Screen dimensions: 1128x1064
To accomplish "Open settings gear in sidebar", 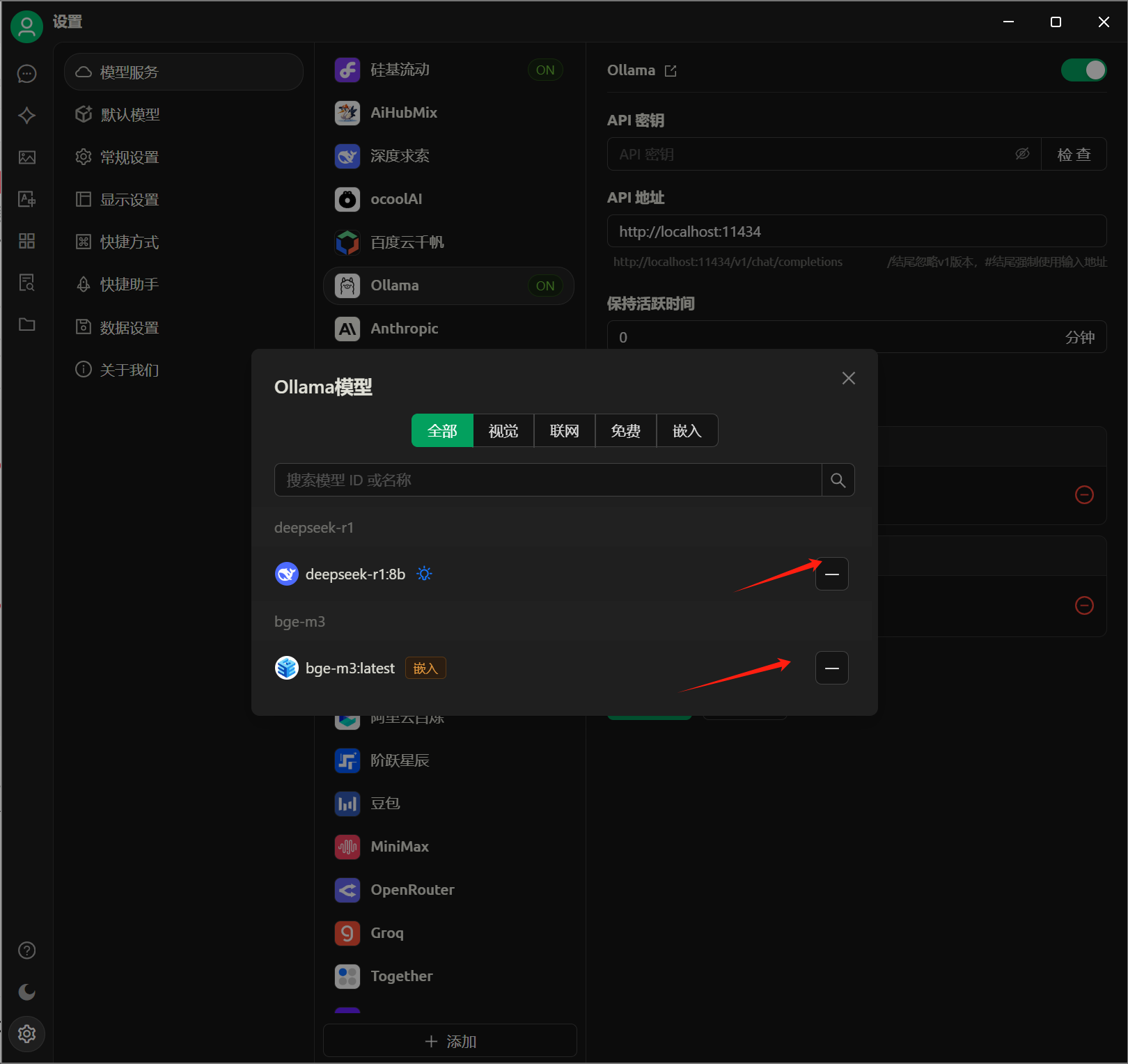I will point(26,1034).
